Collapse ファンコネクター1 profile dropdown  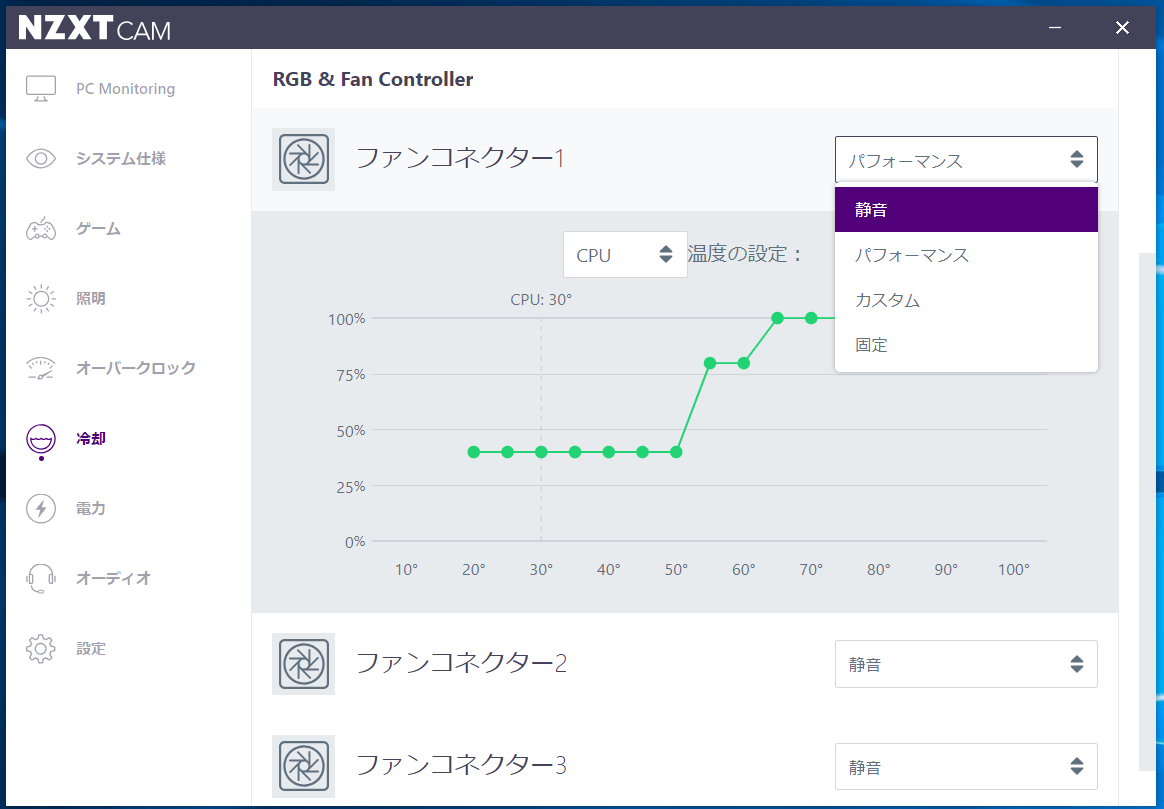(966, 160)
